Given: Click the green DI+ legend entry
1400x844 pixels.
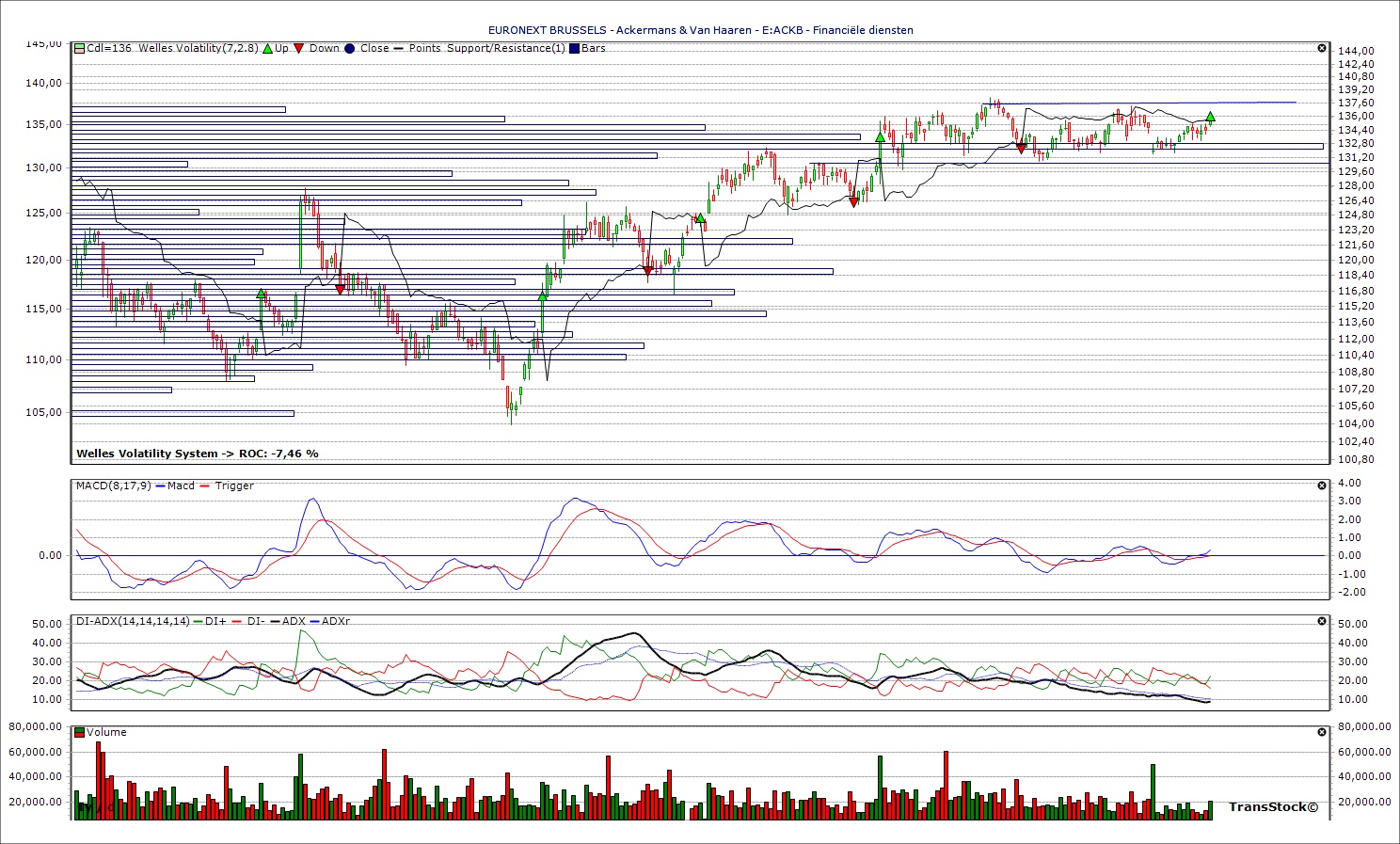Looking at the screenshot, I should click(210, 621).
